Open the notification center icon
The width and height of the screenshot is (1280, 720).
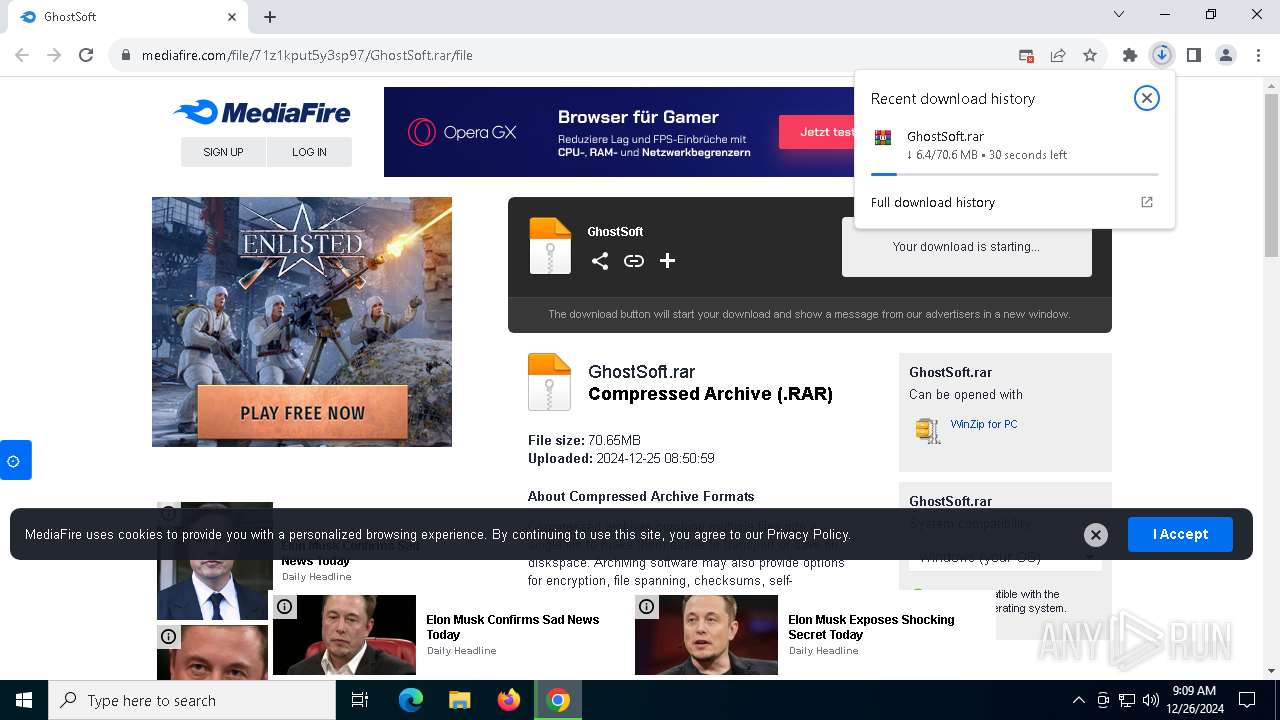1247,700
